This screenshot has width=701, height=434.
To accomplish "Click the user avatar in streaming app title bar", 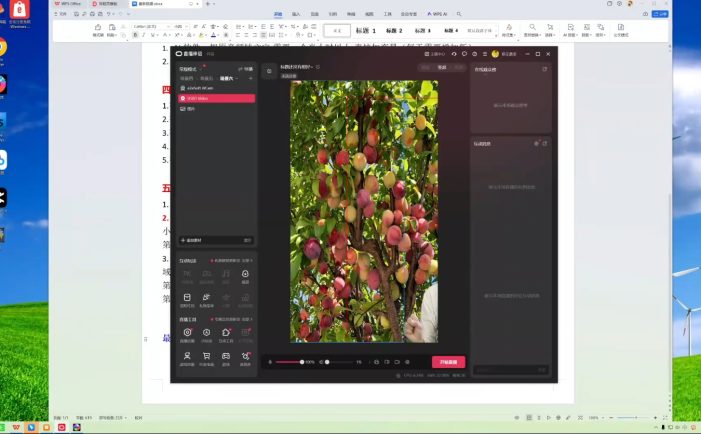I will [x=495, y=53].
